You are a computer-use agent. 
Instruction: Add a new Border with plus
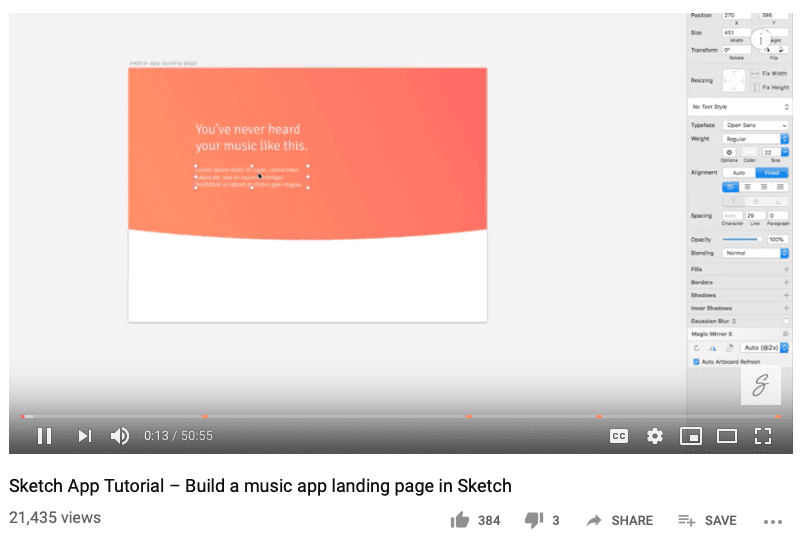click(x=786, y=282)
